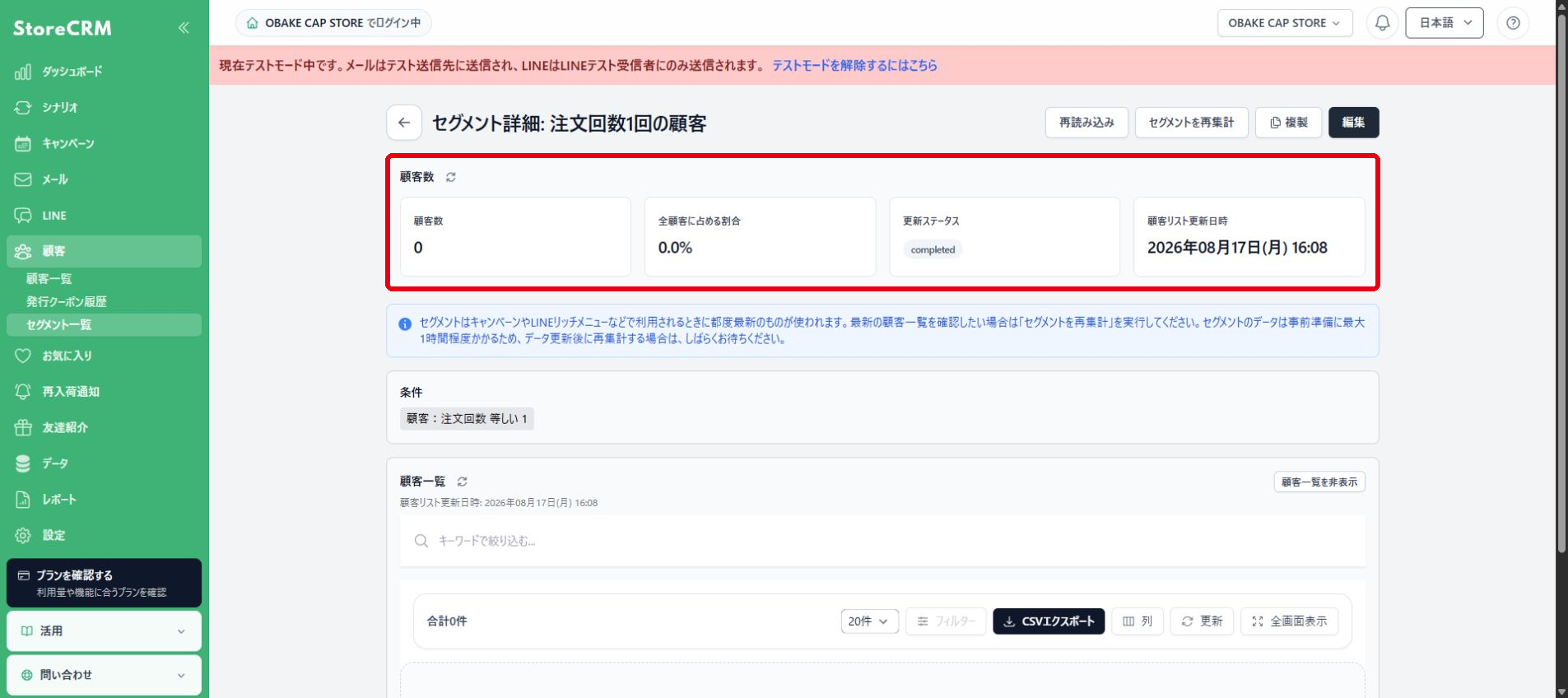This screenshot has height=698, width=1568.
Task: Open 顧客一覧 submenu item
Action: click(104, 279)
